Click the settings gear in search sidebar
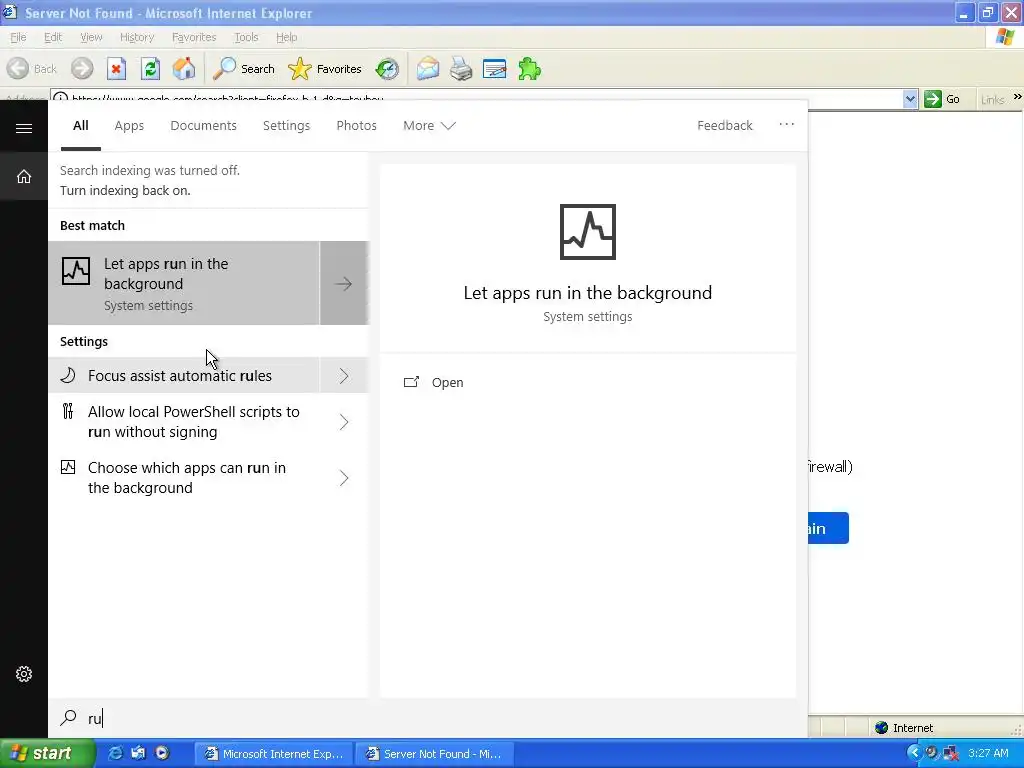Image resolution: width=1024 pixels, height=768 pixels. [24, 674]
